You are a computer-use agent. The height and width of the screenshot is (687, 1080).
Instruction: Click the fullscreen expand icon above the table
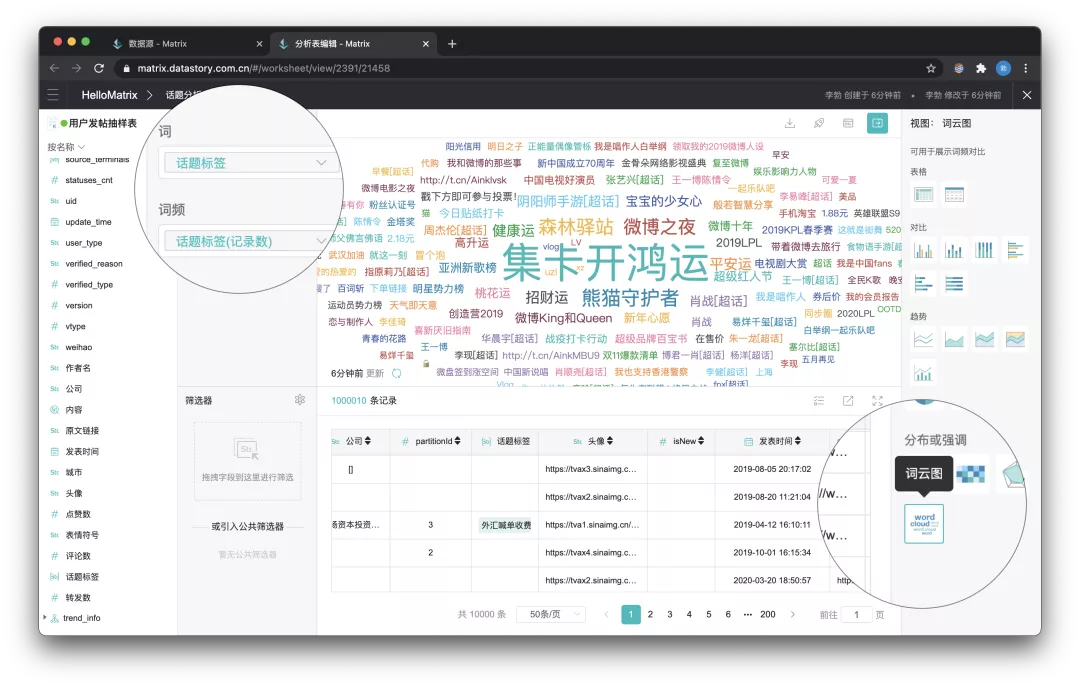click(877, 400)
